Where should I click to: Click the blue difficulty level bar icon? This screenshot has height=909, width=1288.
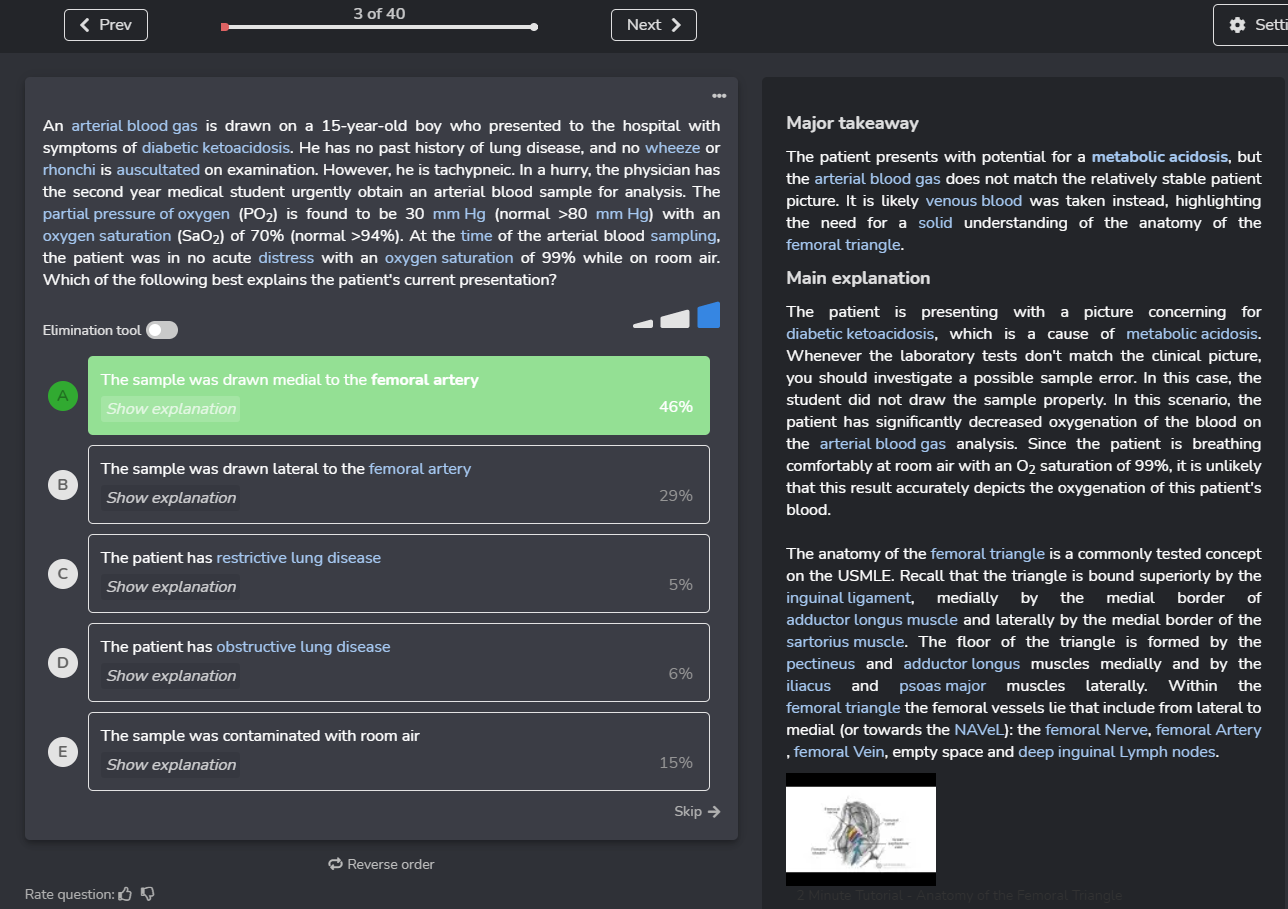(708, 315)
